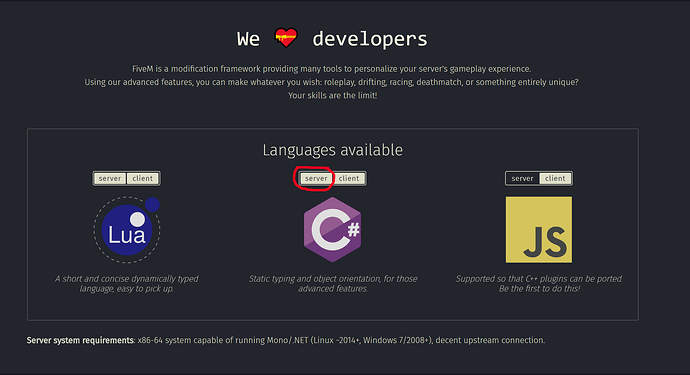Toggle the client badge above Lua
The image size is (690, 375).
[x=143, y=178]
